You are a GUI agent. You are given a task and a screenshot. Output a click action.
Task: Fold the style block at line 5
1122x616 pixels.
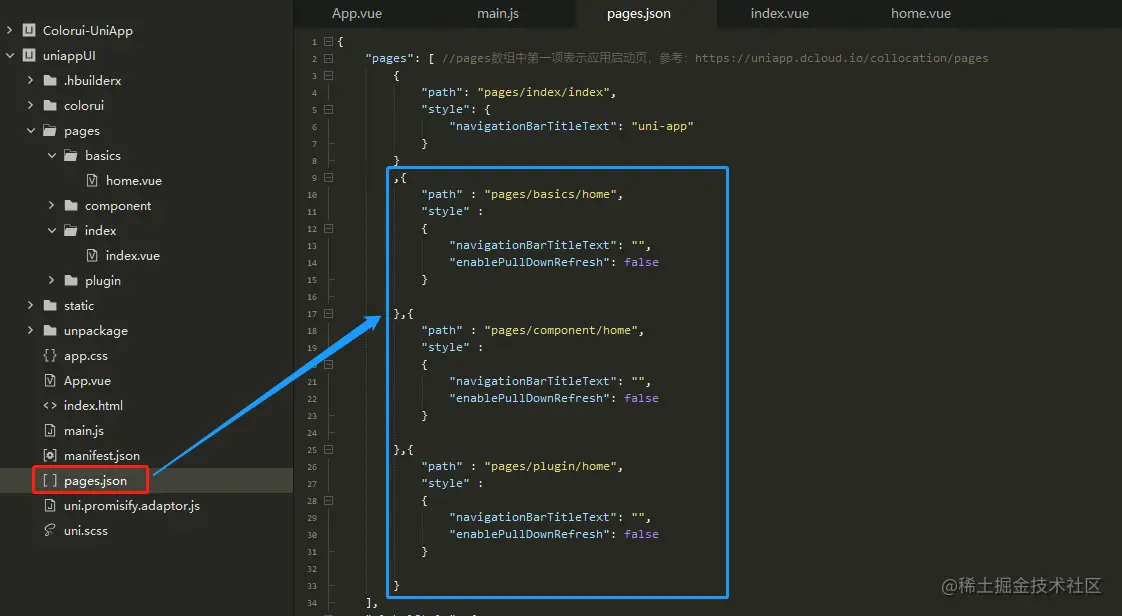[328, 109]
